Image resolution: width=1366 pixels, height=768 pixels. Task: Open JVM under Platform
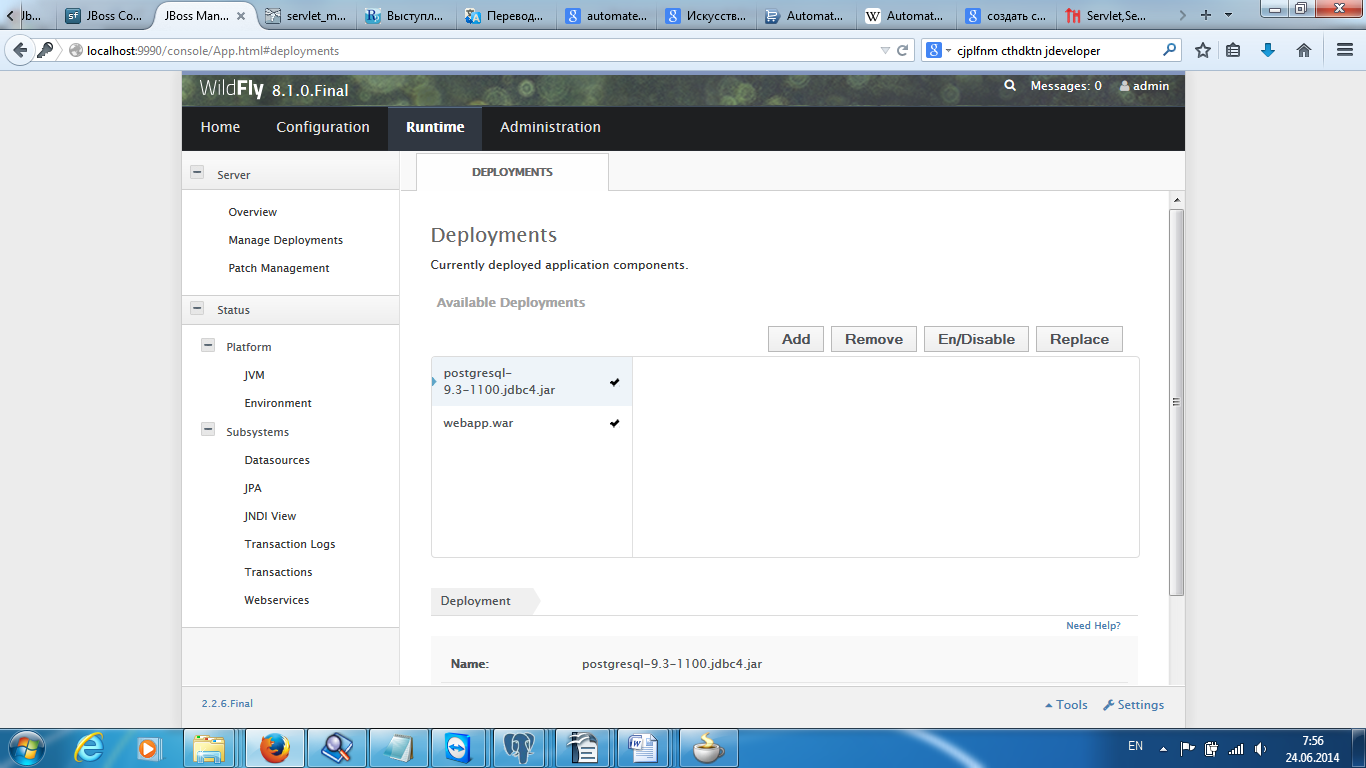tap(254, 375)
